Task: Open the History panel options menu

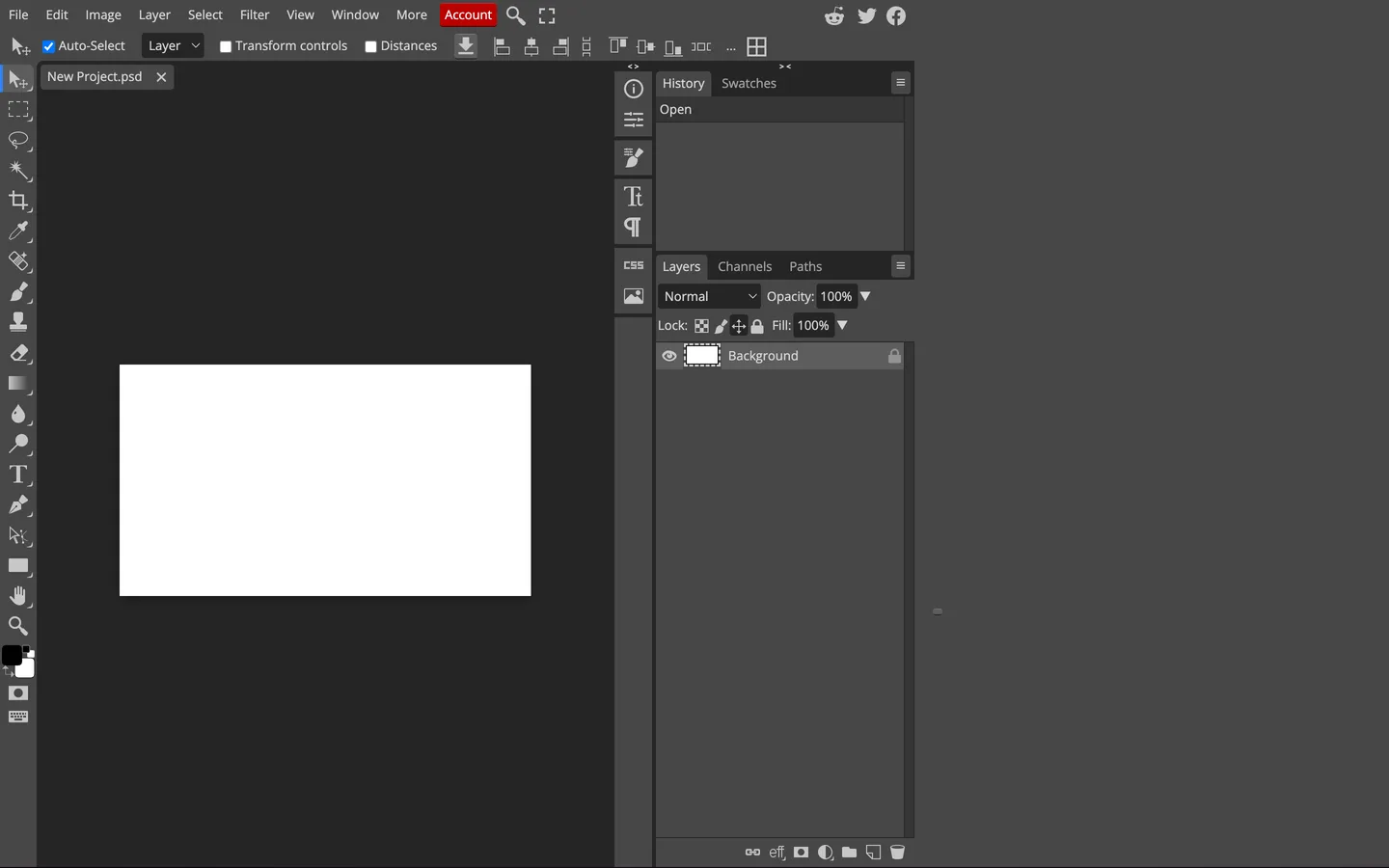Action: point(901,83)
